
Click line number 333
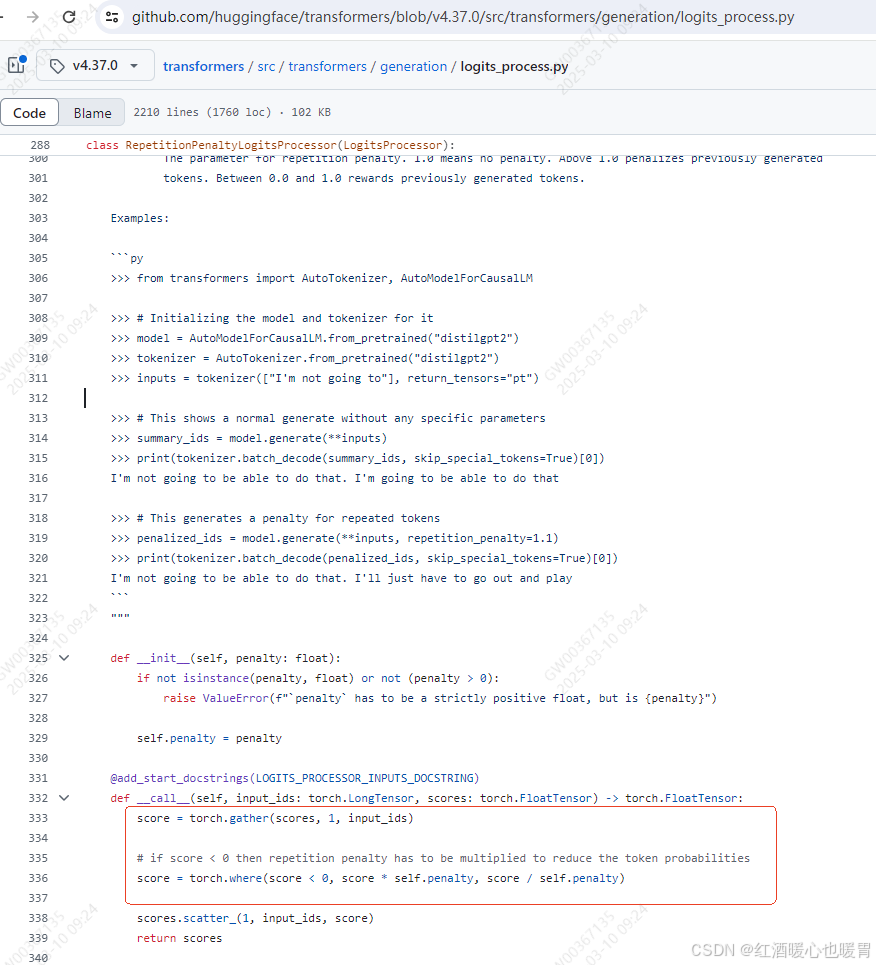(38, 818)
